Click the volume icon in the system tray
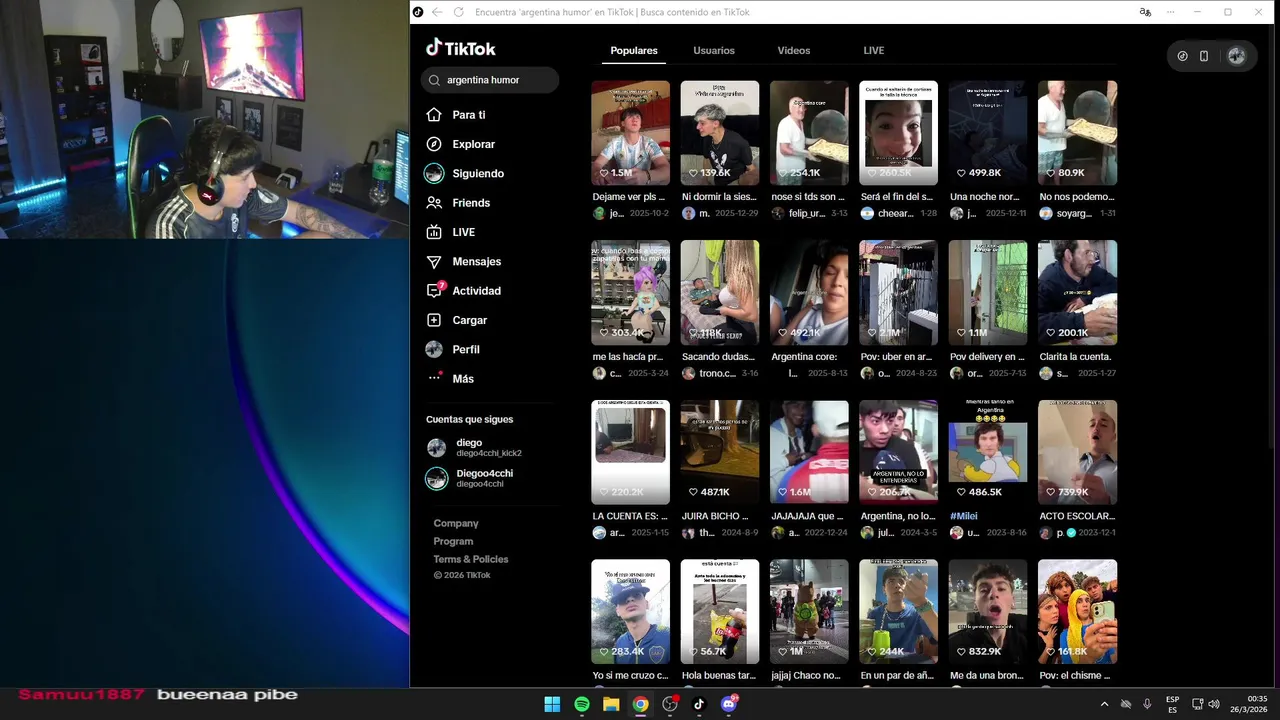 1214,704
